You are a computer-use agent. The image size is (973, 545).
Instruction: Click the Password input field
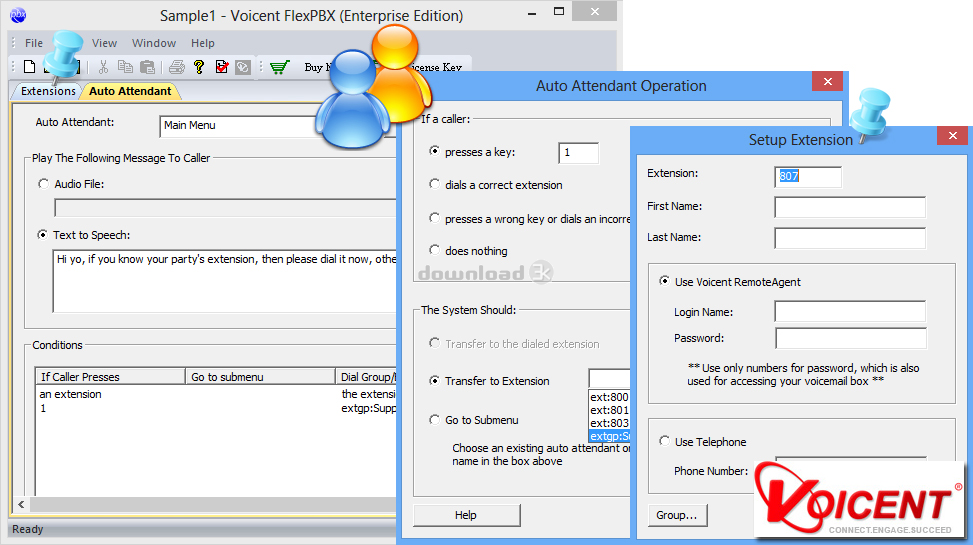pos(851,338)
